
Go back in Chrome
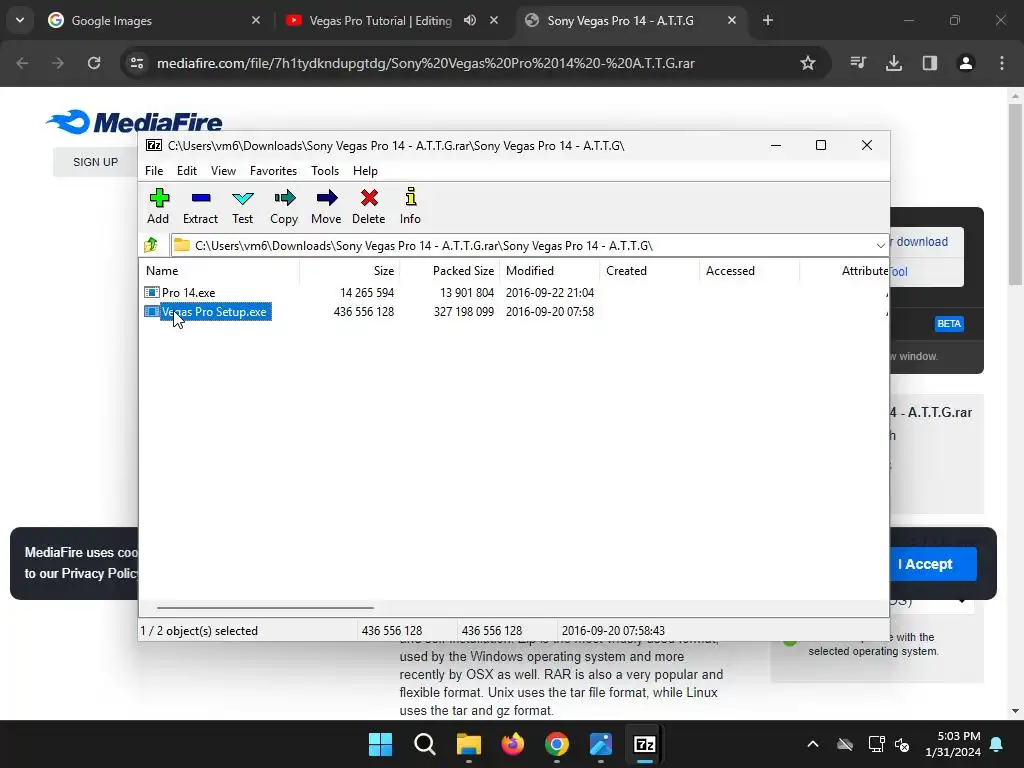(x=22, y=63)
